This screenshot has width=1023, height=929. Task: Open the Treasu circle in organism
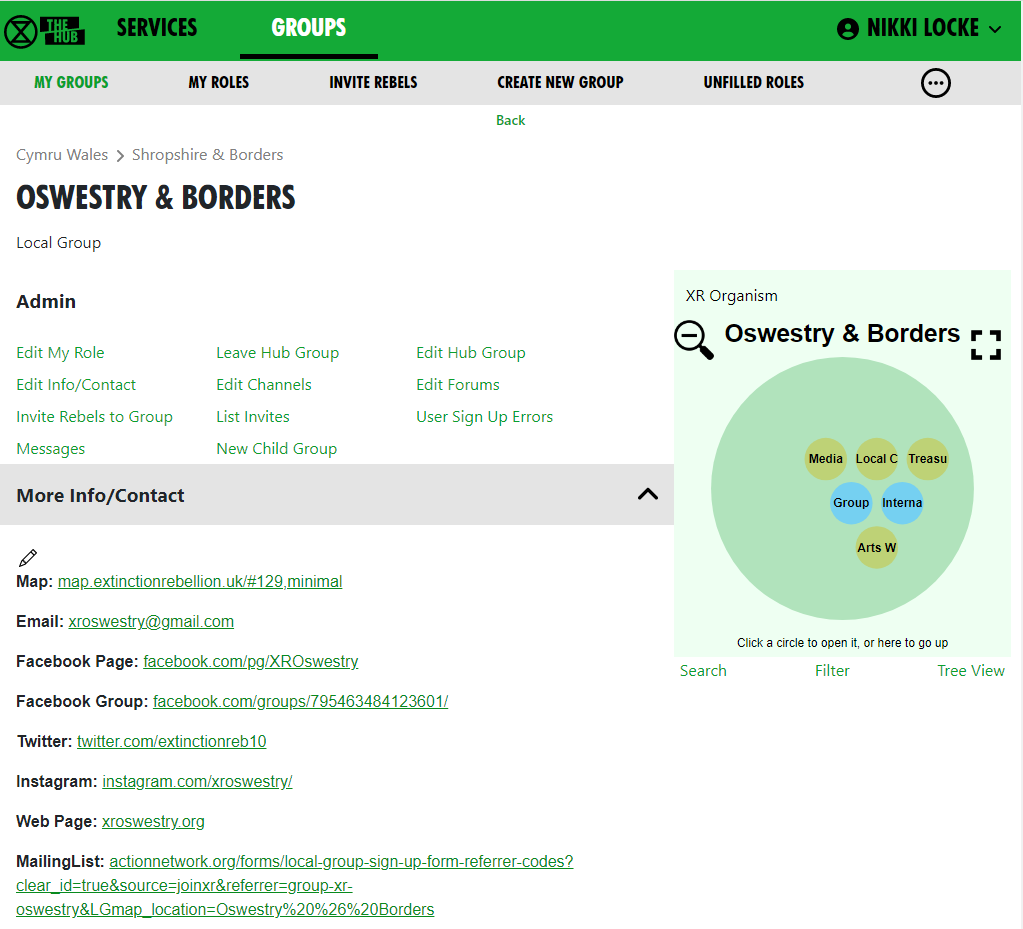click(x=927, y=459)
